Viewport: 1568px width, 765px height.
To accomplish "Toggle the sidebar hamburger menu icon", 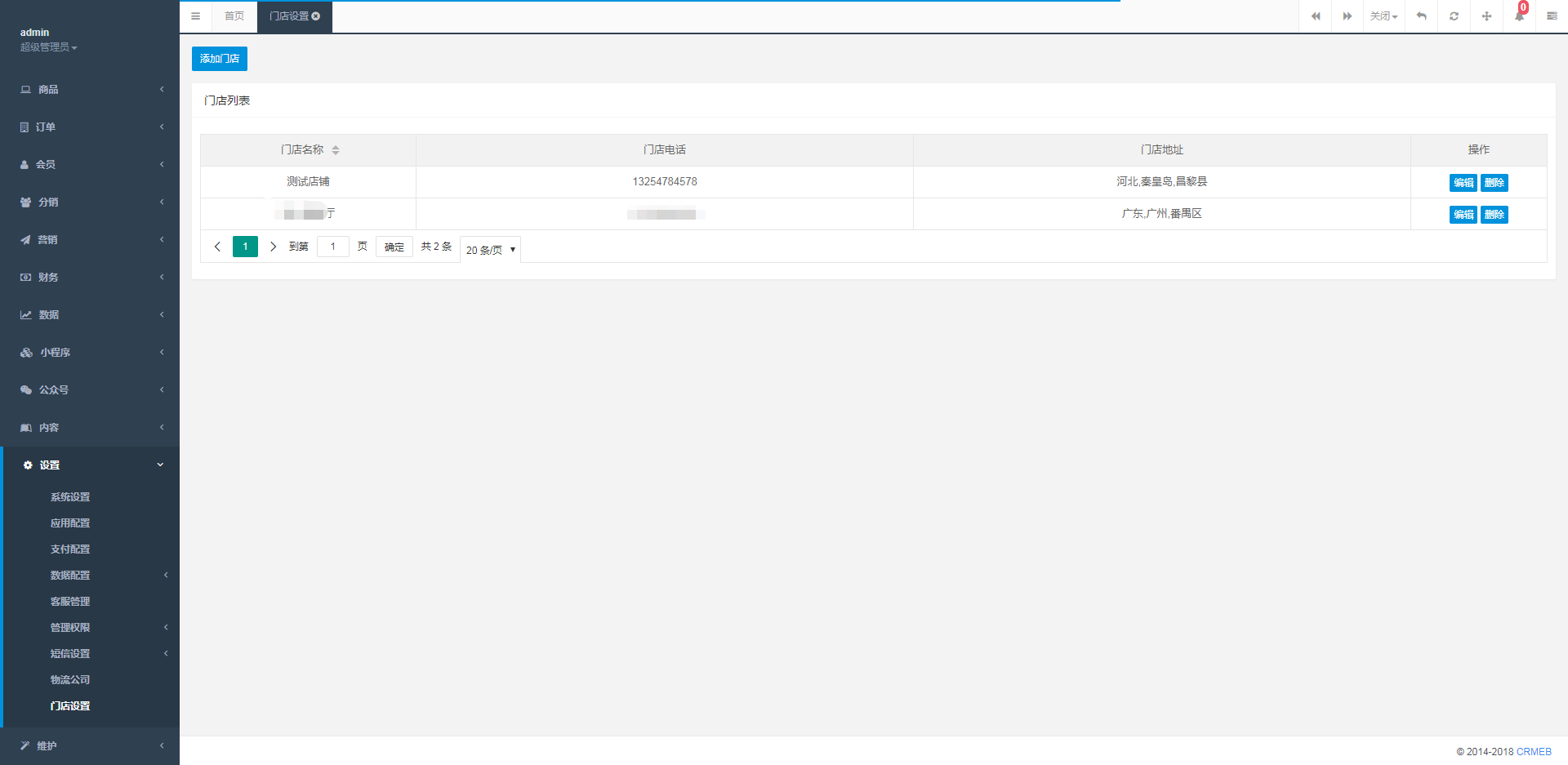I will (195, 16).
